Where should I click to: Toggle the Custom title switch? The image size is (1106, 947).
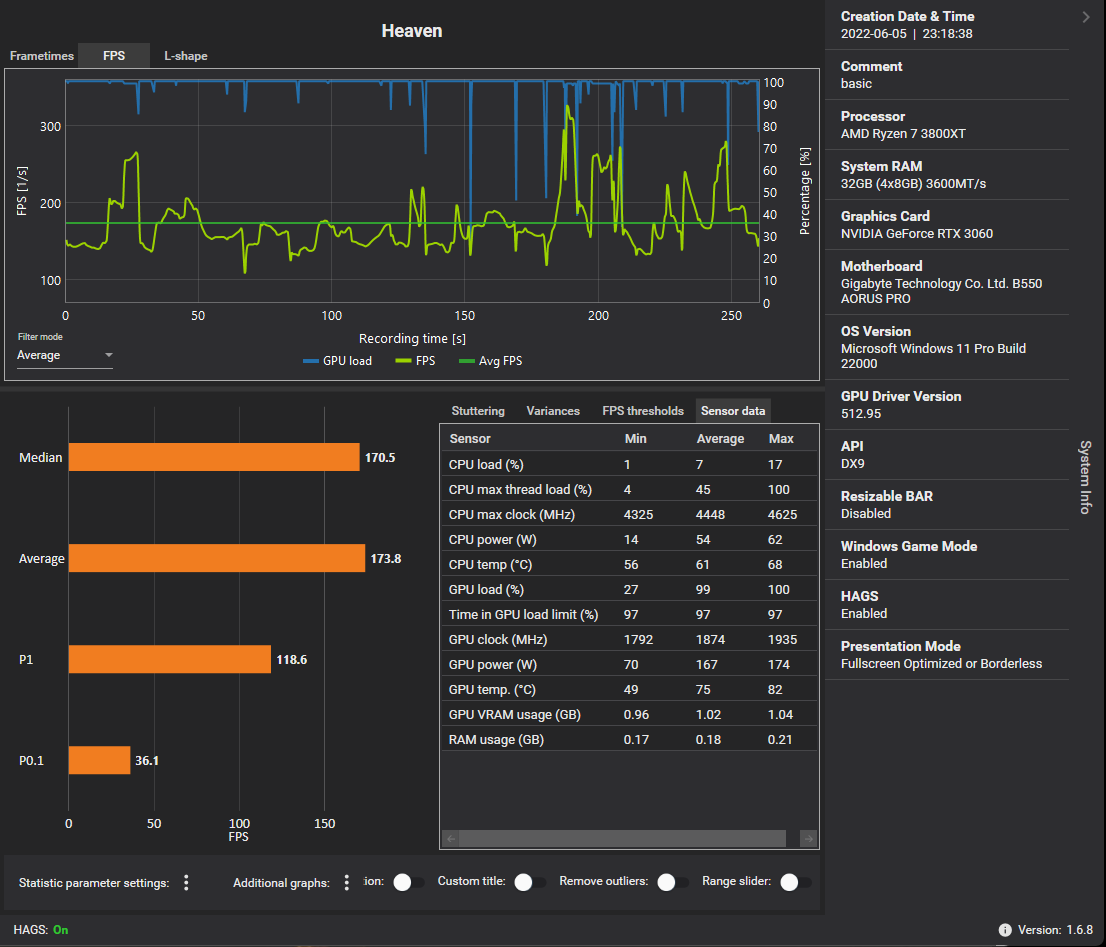pos(529,882)
